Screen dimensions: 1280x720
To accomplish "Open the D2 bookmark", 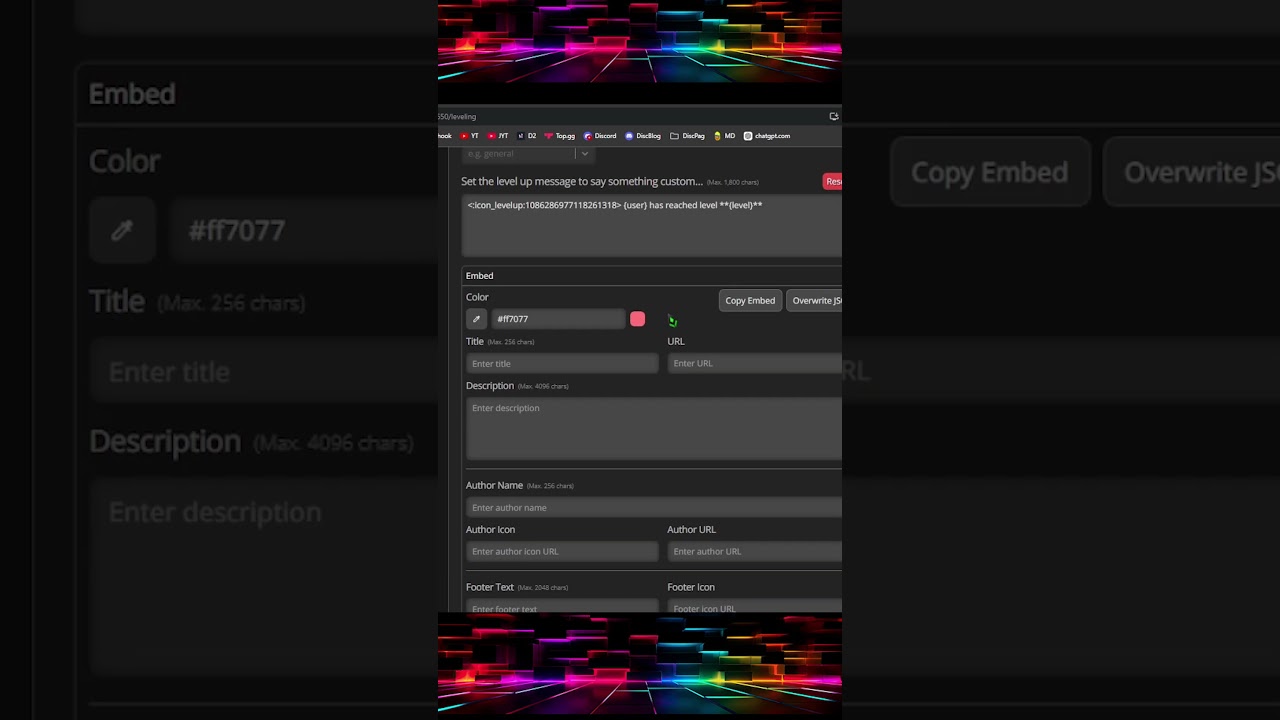I will coord(527,136).
